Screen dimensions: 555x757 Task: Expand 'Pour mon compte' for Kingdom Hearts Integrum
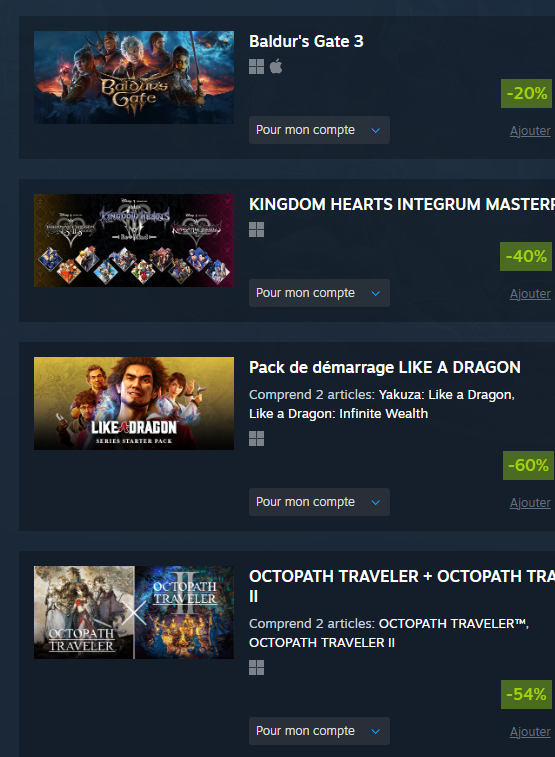(x=319, y=293)
